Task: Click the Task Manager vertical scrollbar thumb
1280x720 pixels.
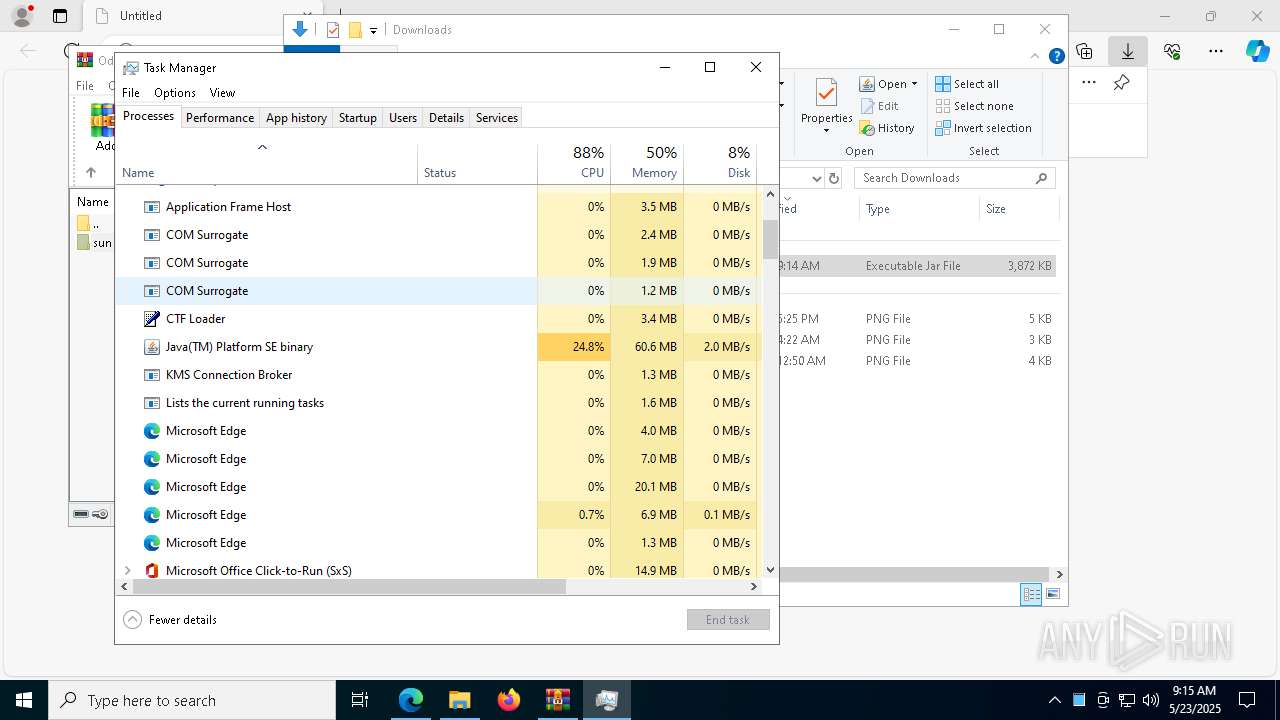Action: coord(770,239)
